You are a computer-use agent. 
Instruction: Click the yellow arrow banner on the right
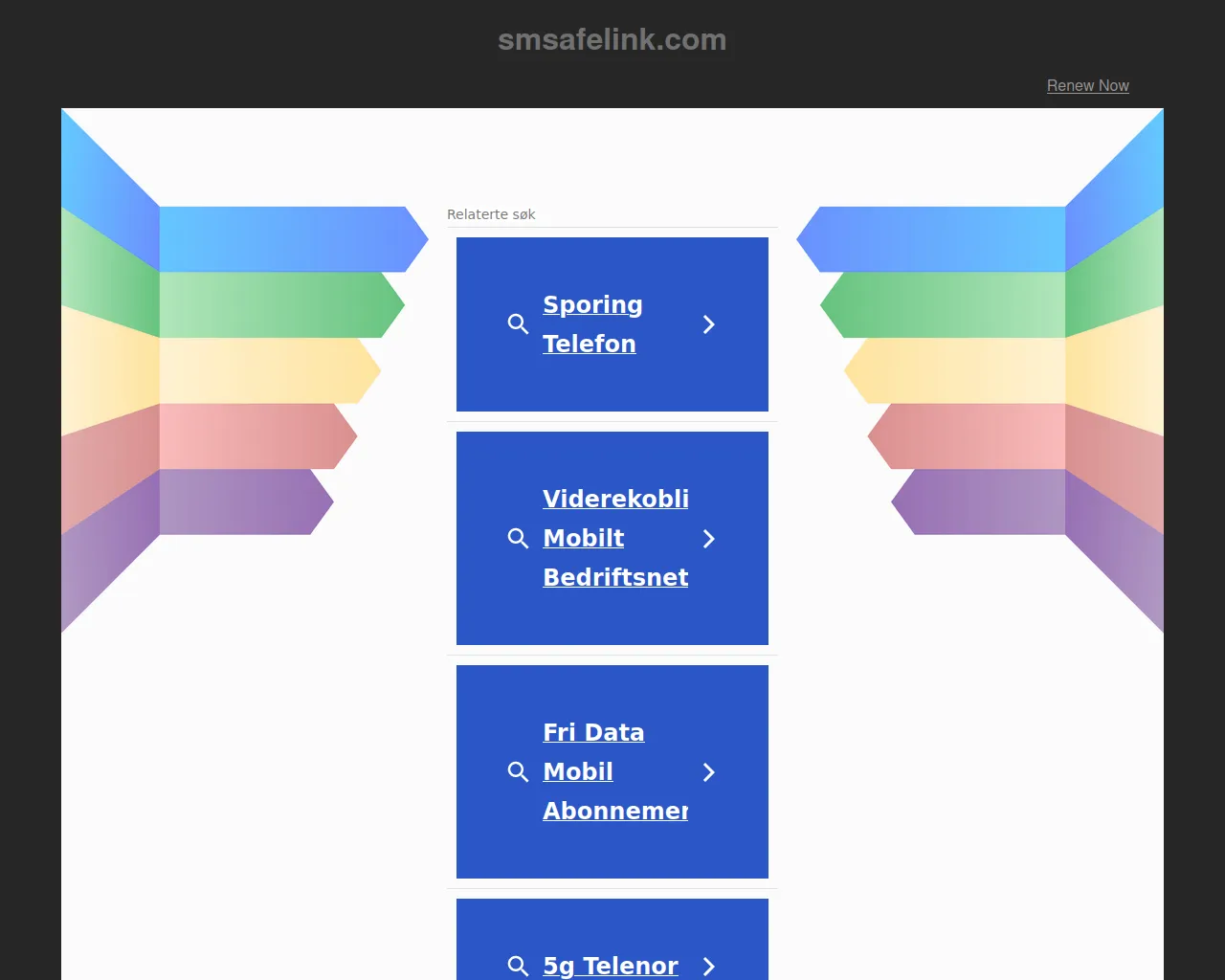click(957, 370)
